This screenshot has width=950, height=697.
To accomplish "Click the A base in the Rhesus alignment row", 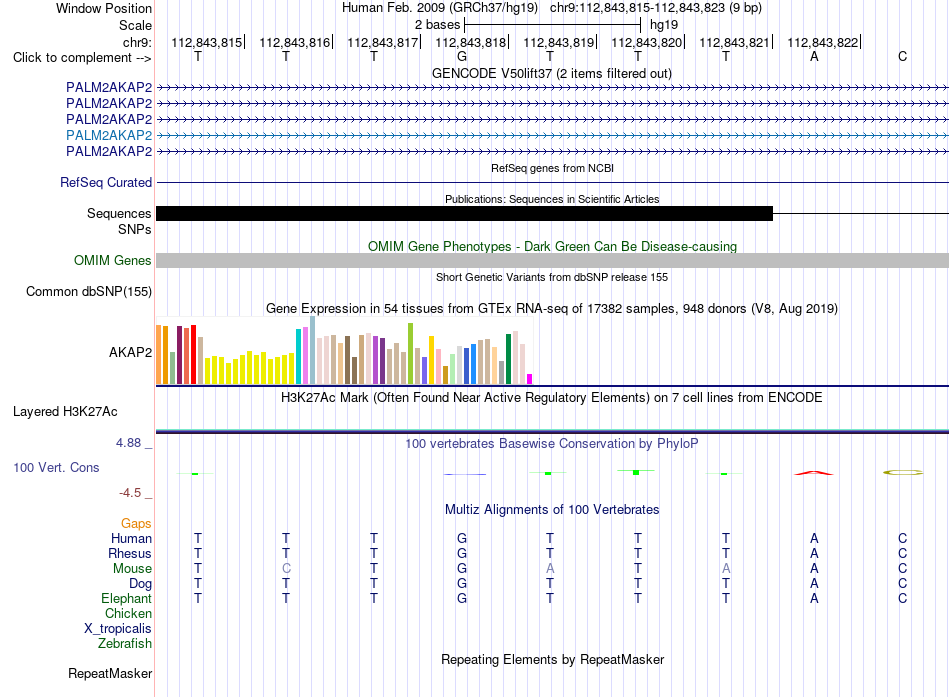I will (814, 553).
